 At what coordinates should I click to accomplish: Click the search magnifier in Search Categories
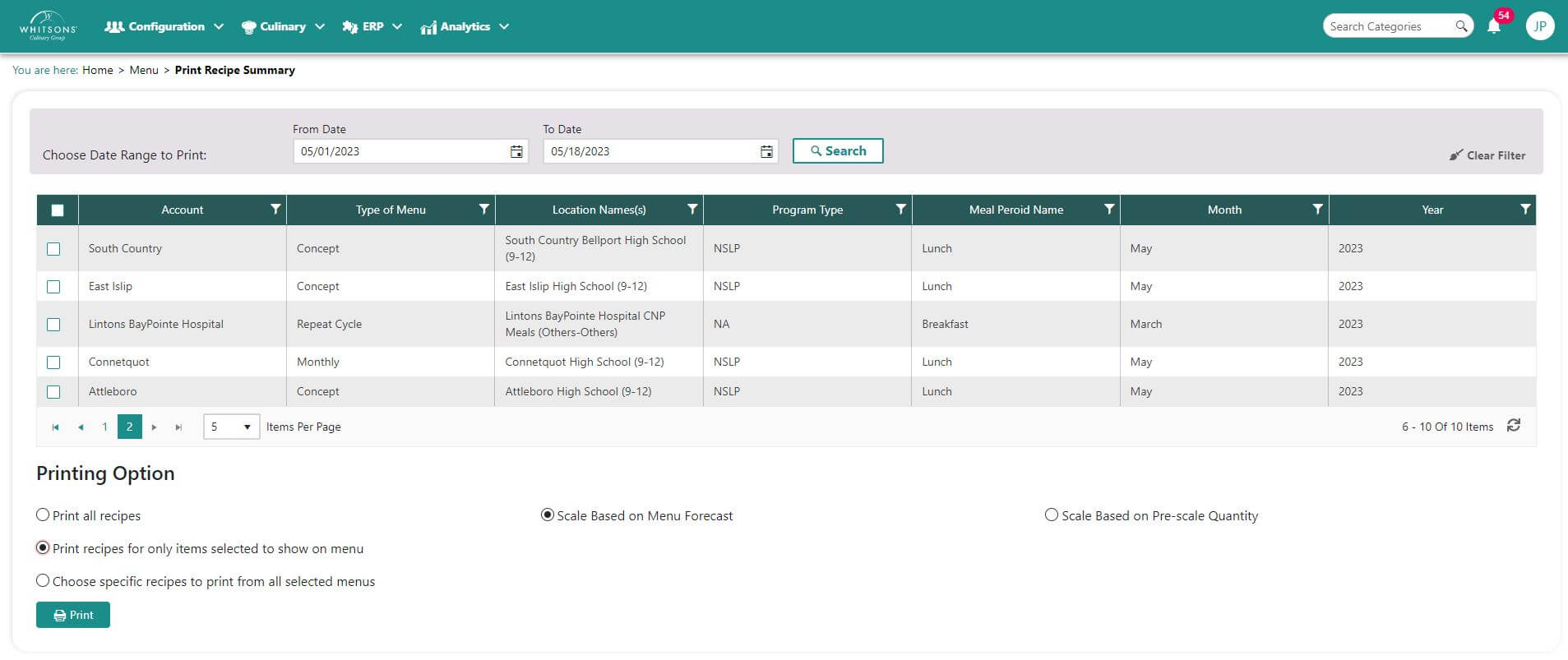pyautogui.click(x=1461, y=26)
